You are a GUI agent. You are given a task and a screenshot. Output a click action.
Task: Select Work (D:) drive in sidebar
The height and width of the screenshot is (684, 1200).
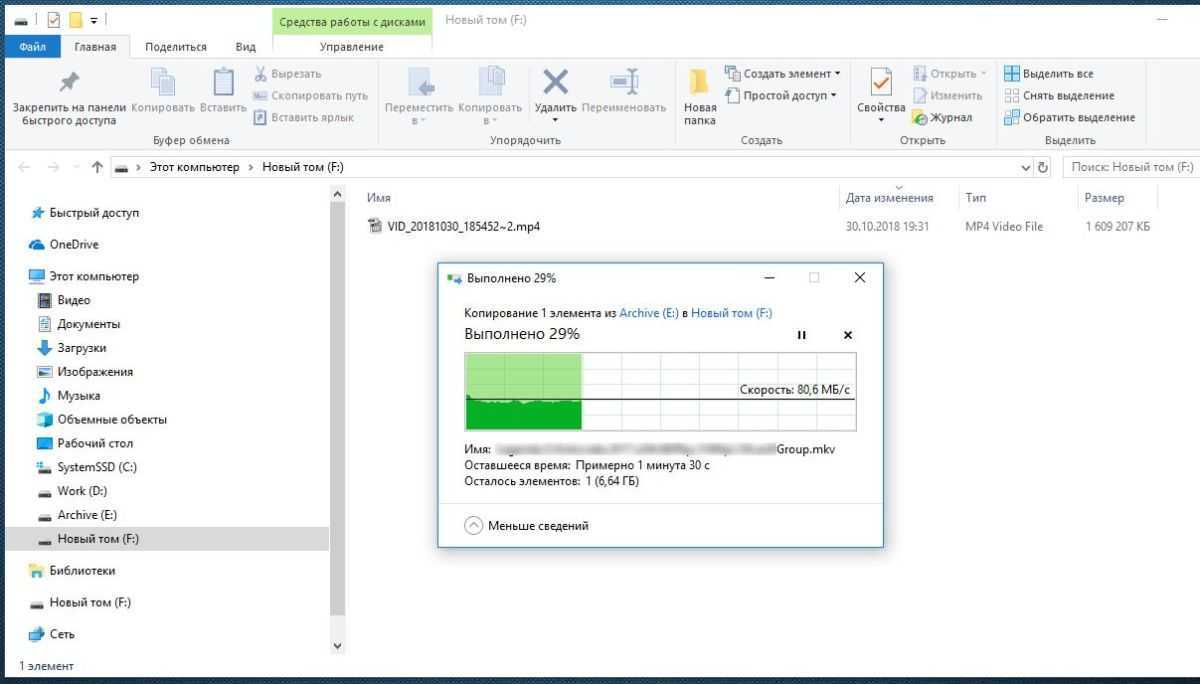click(x=81, y=491)
